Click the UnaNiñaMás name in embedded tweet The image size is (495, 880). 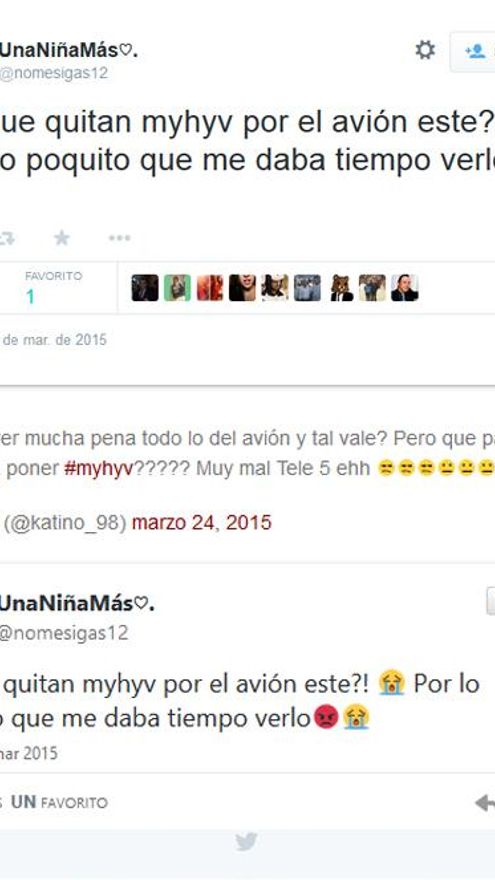(x=77, y=604)
